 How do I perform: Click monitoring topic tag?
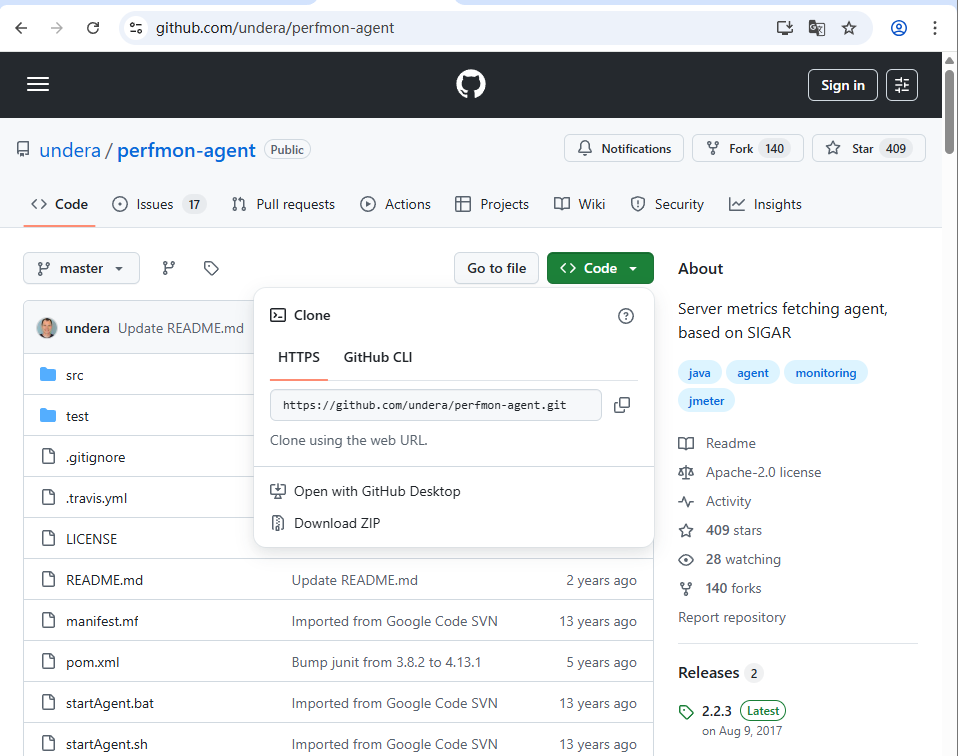click(x=825, y=373)
